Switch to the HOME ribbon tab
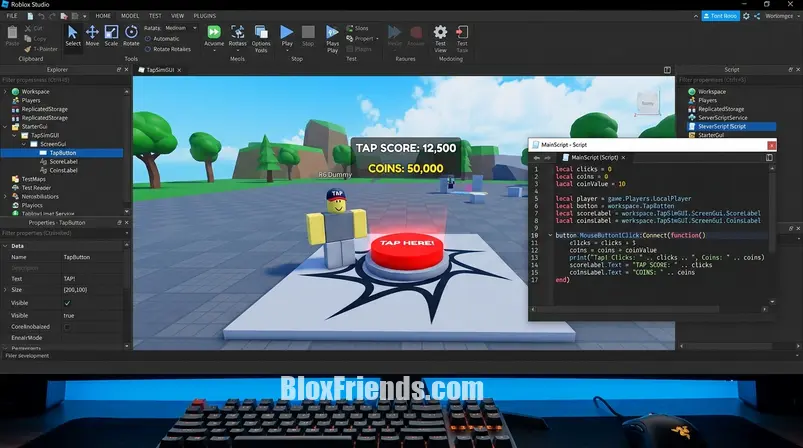This screenshot has width=803, height=448. (103, 16)
